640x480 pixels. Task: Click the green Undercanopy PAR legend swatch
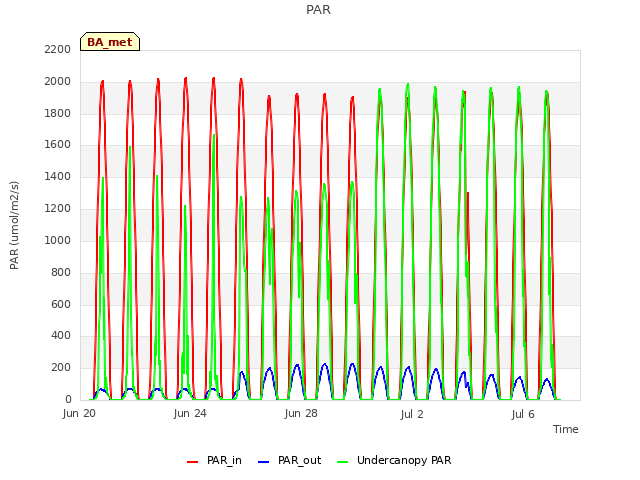click(343, 462)
